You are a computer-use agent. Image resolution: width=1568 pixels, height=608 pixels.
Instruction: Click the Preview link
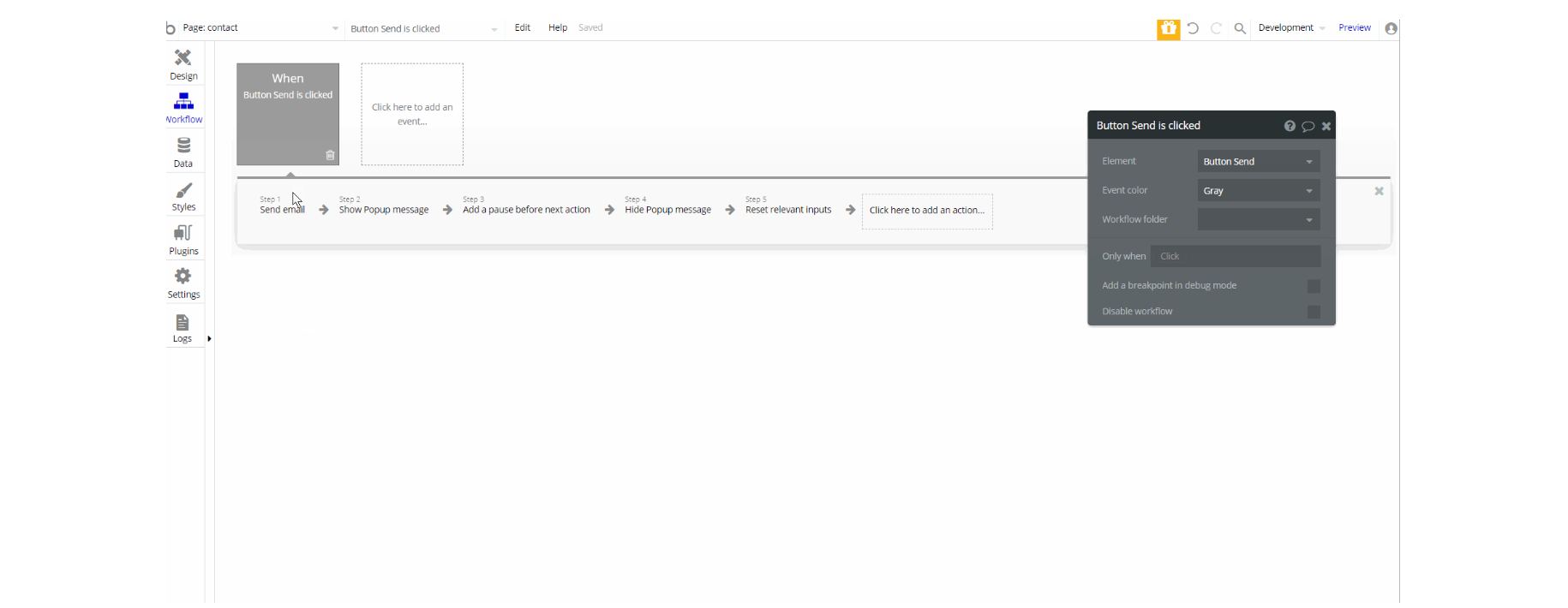tap(1355, 28)
